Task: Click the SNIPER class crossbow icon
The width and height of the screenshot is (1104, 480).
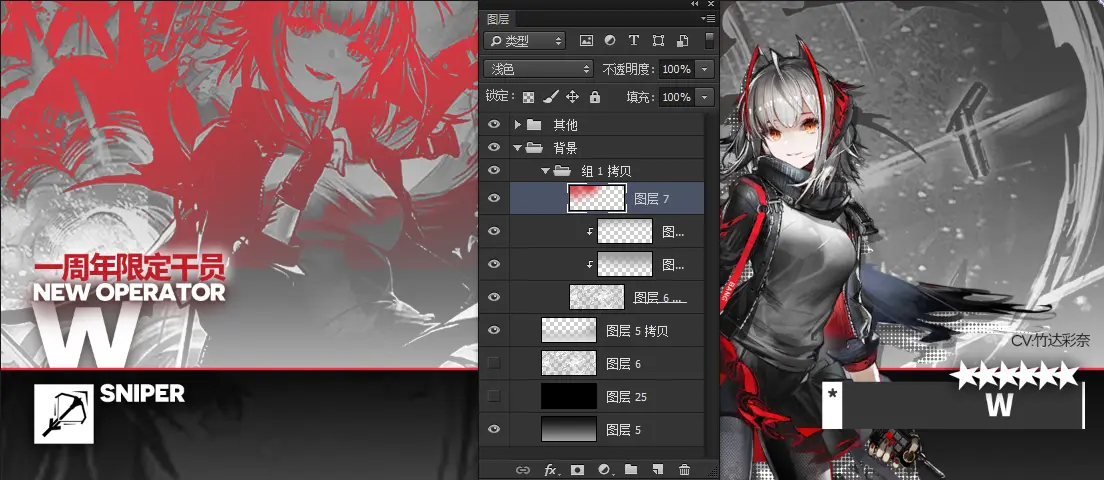Action: pos(63,414)
